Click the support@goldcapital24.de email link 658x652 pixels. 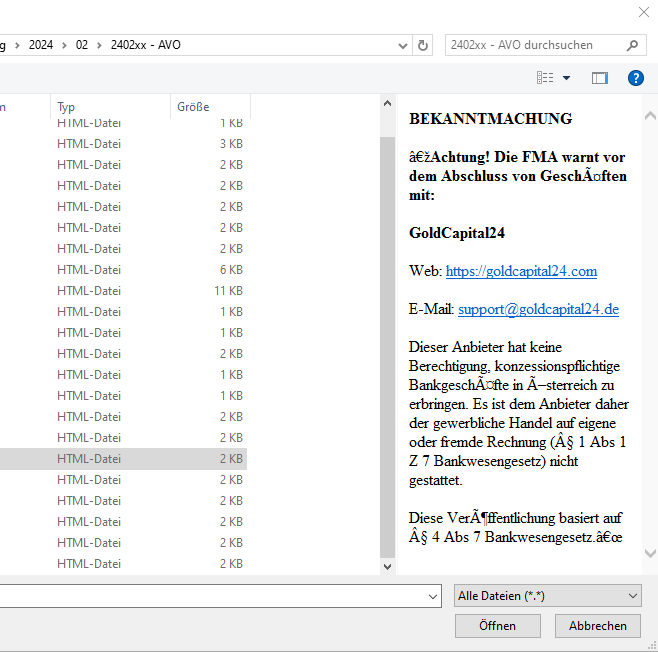click(x=538, y=309)
